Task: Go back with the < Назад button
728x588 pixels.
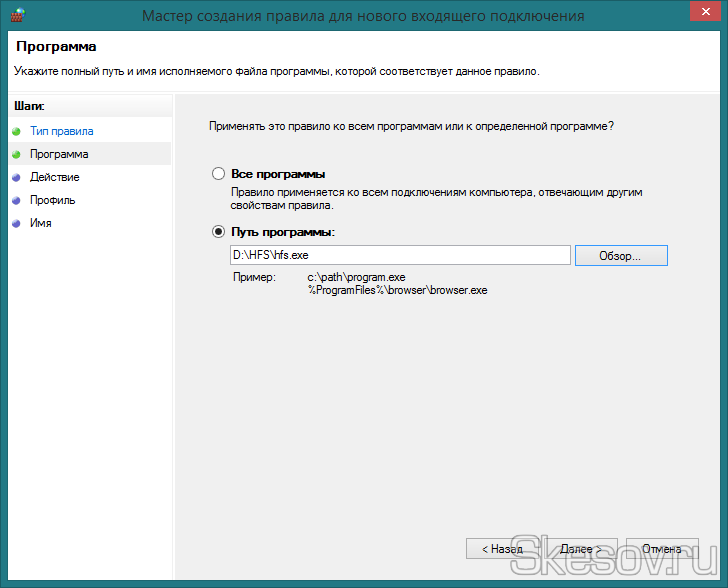Action: coord(502,549)
